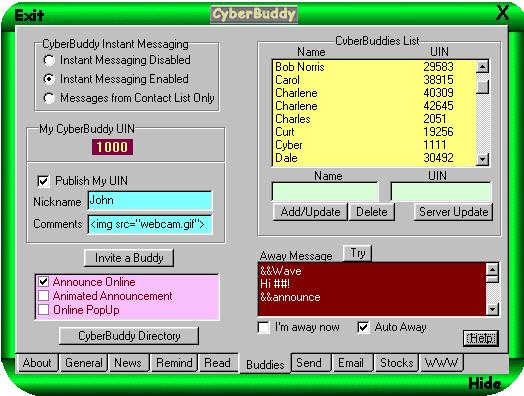Viewport: 524px width, 396px height.
Task: Toggle the Publish My UIN checkbox
Action: click(43, 181)
